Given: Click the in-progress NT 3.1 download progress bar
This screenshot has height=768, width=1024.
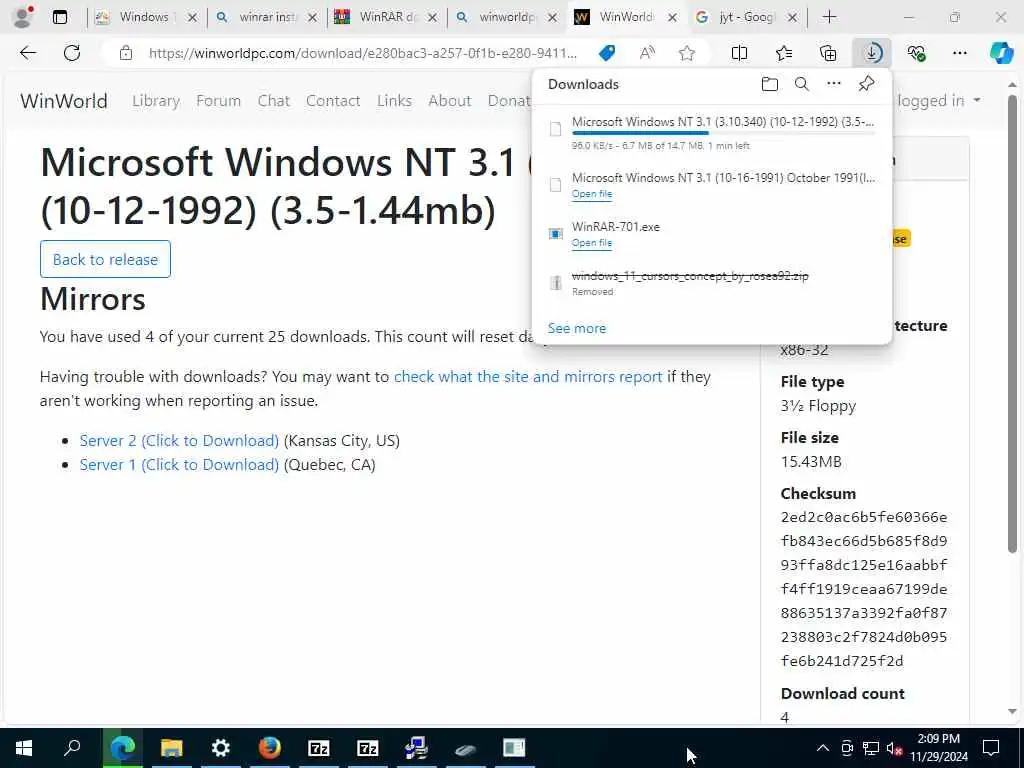Looking at the screenshot, I should (x=723, y=133).
